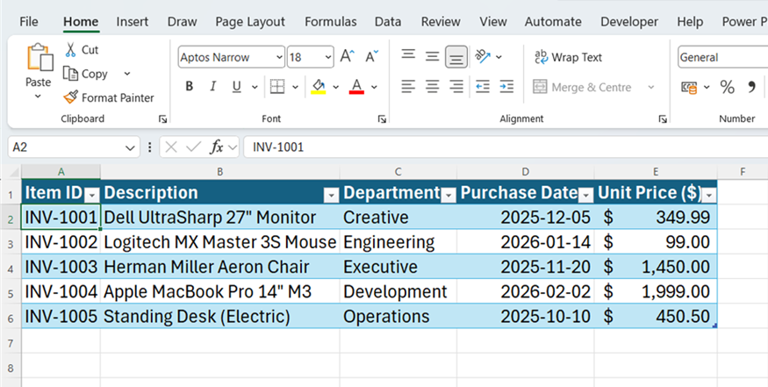Image resolution: width=768 pixels, height=387 pixels.
Task: Align text to middle vertically
Action: [432, 56]
